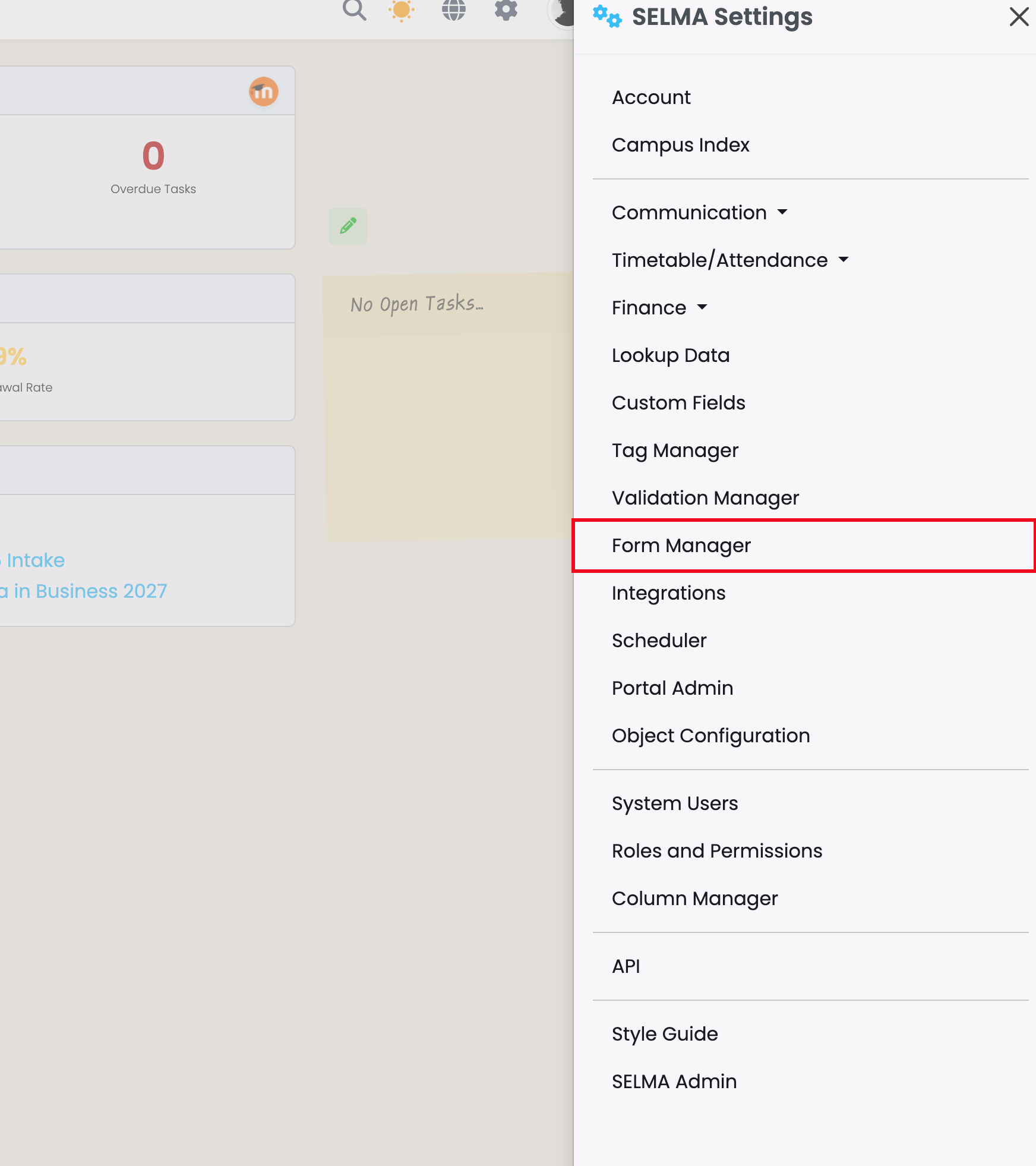Click the Overdue Tasks count
Viewport: 1036px width, 1166px height.
coord(153,156)
